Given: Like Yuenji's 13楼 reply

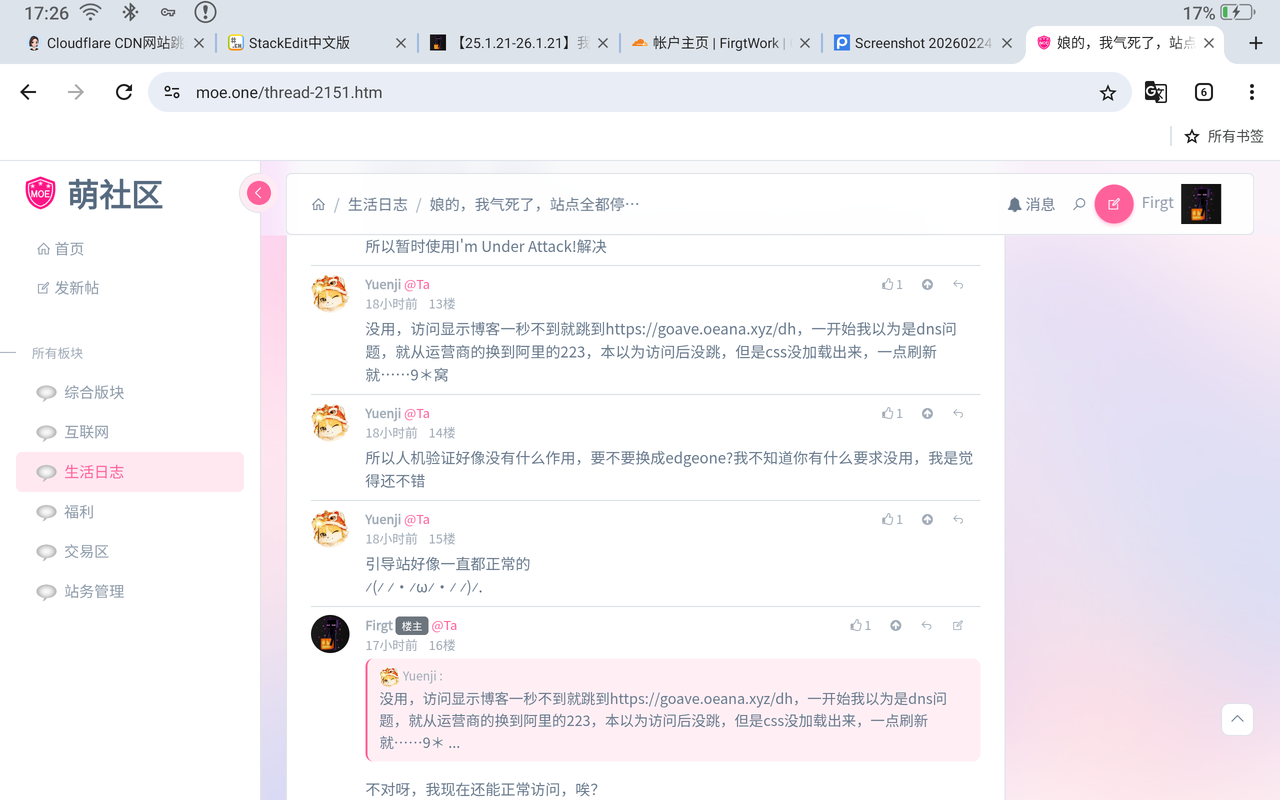Looking at the screenshot, I should (892, 285).
